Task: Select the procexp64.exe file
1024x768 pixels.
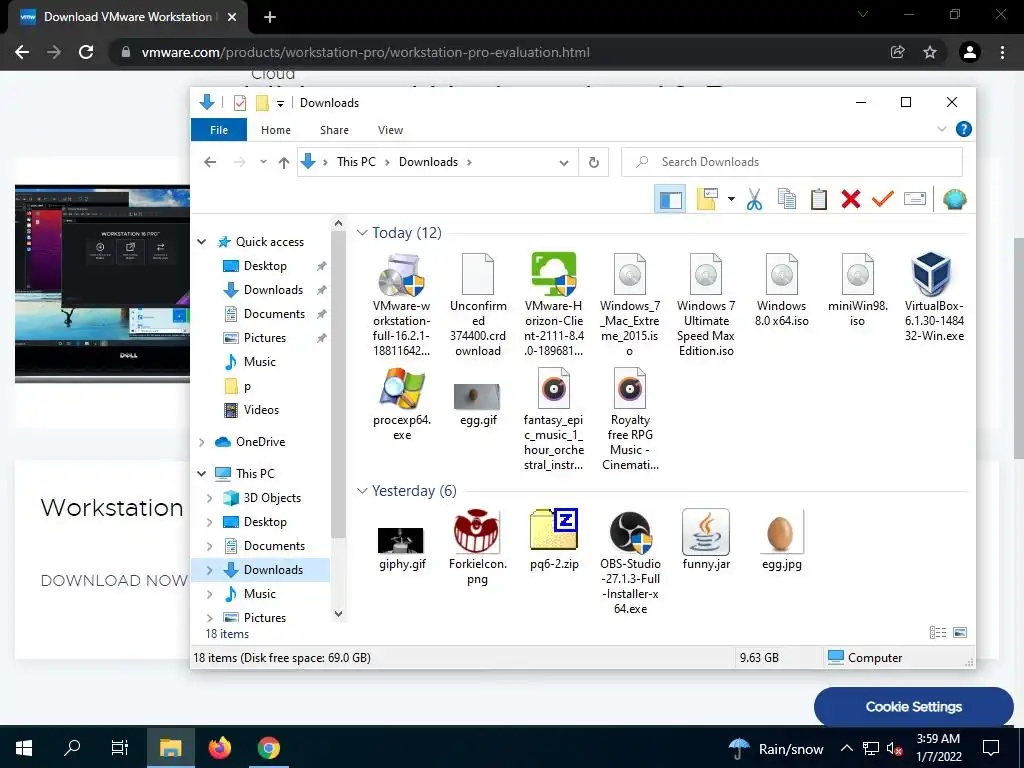Action: point(402,404)
